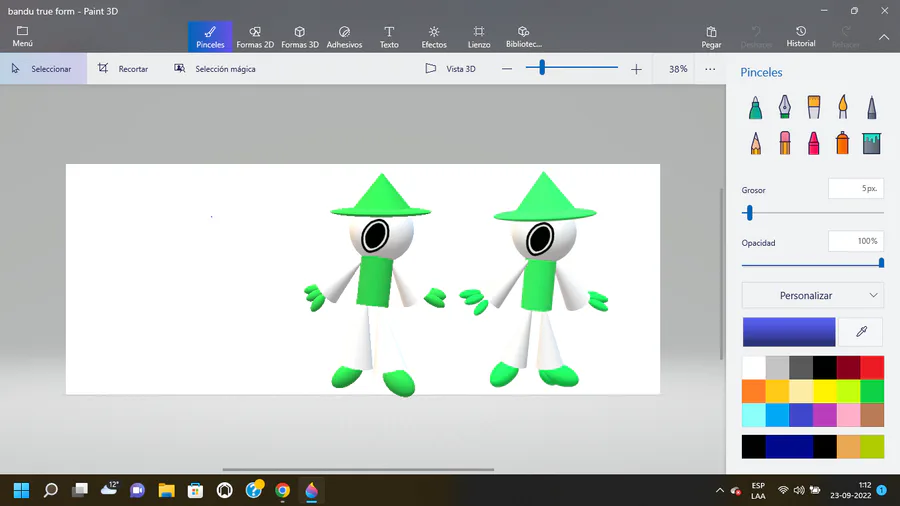Click the 38% zoom value
The width and height of the screenshot is (900, 506).
pos(678,69)
